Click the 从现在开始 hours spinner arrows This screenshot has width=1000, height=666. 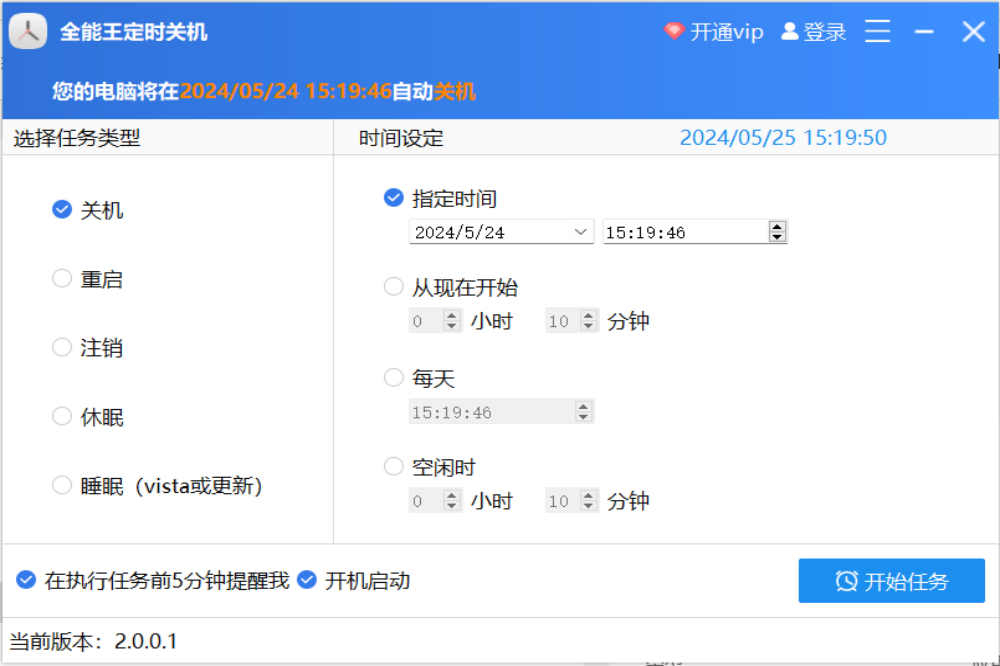point(451,321)
